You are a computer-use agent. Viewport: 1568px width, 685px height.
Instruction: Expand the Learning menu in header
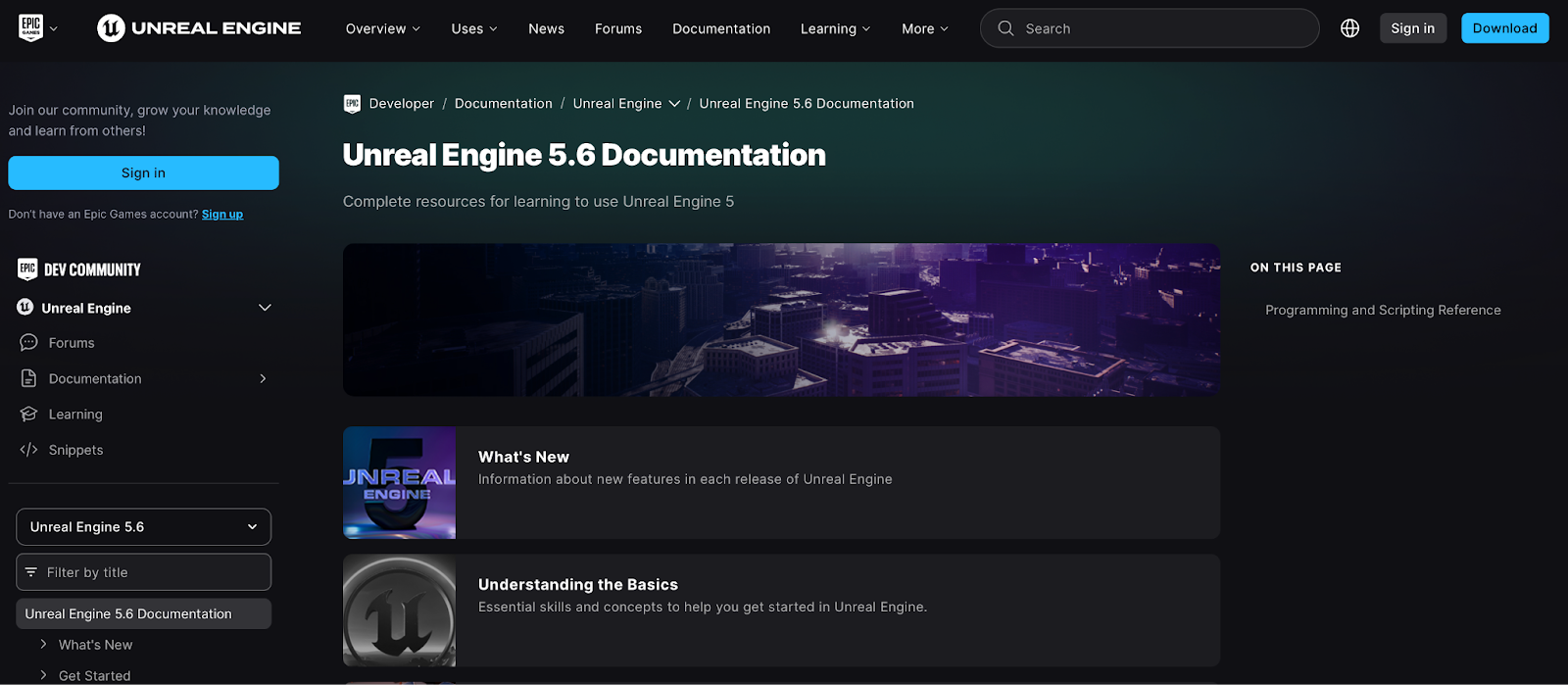point(835,28)
